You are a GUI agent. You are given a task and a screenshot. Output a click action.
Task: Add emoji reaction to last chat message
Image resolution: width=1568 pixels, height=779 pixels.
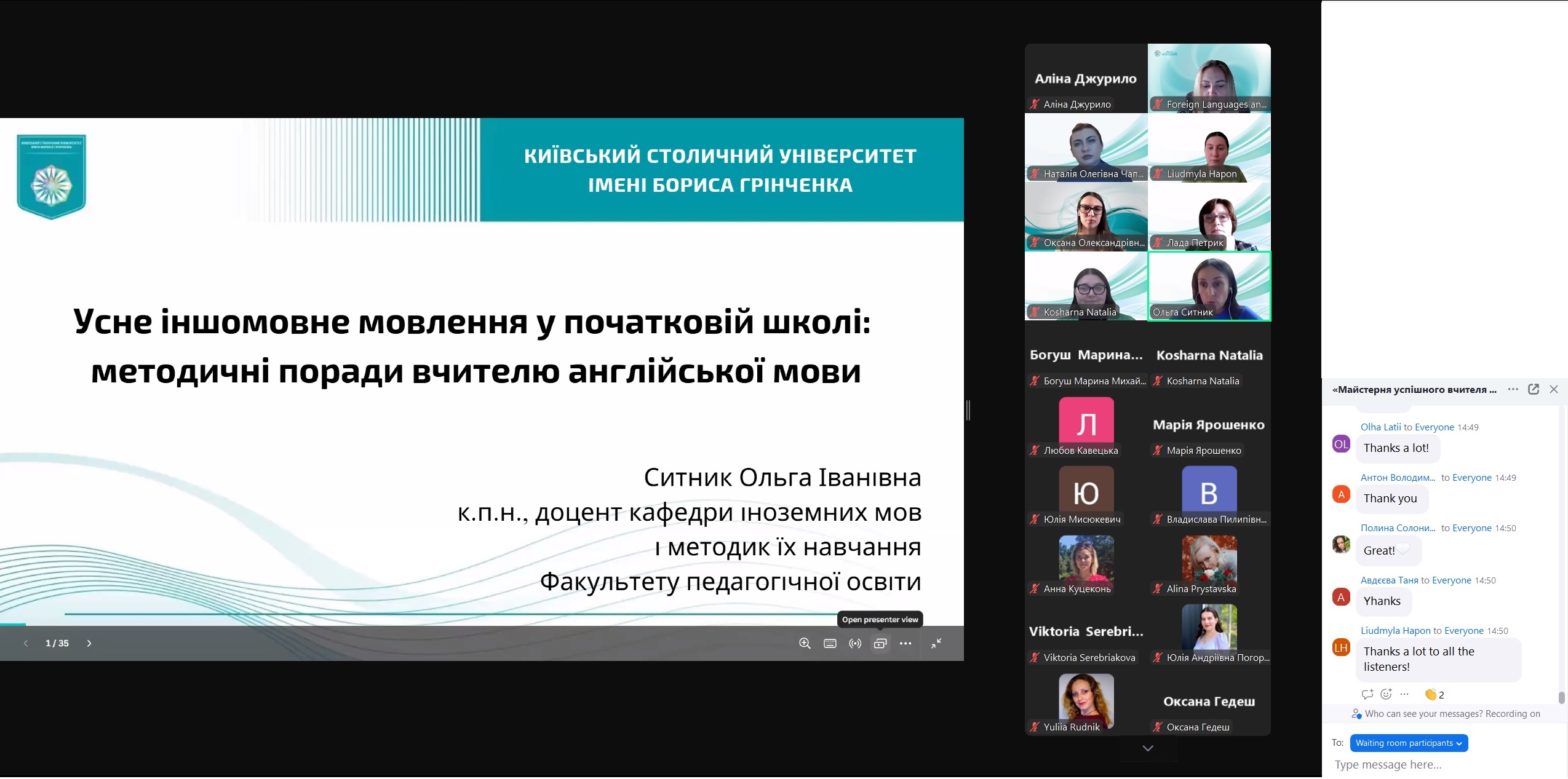tap(1386, 694)
